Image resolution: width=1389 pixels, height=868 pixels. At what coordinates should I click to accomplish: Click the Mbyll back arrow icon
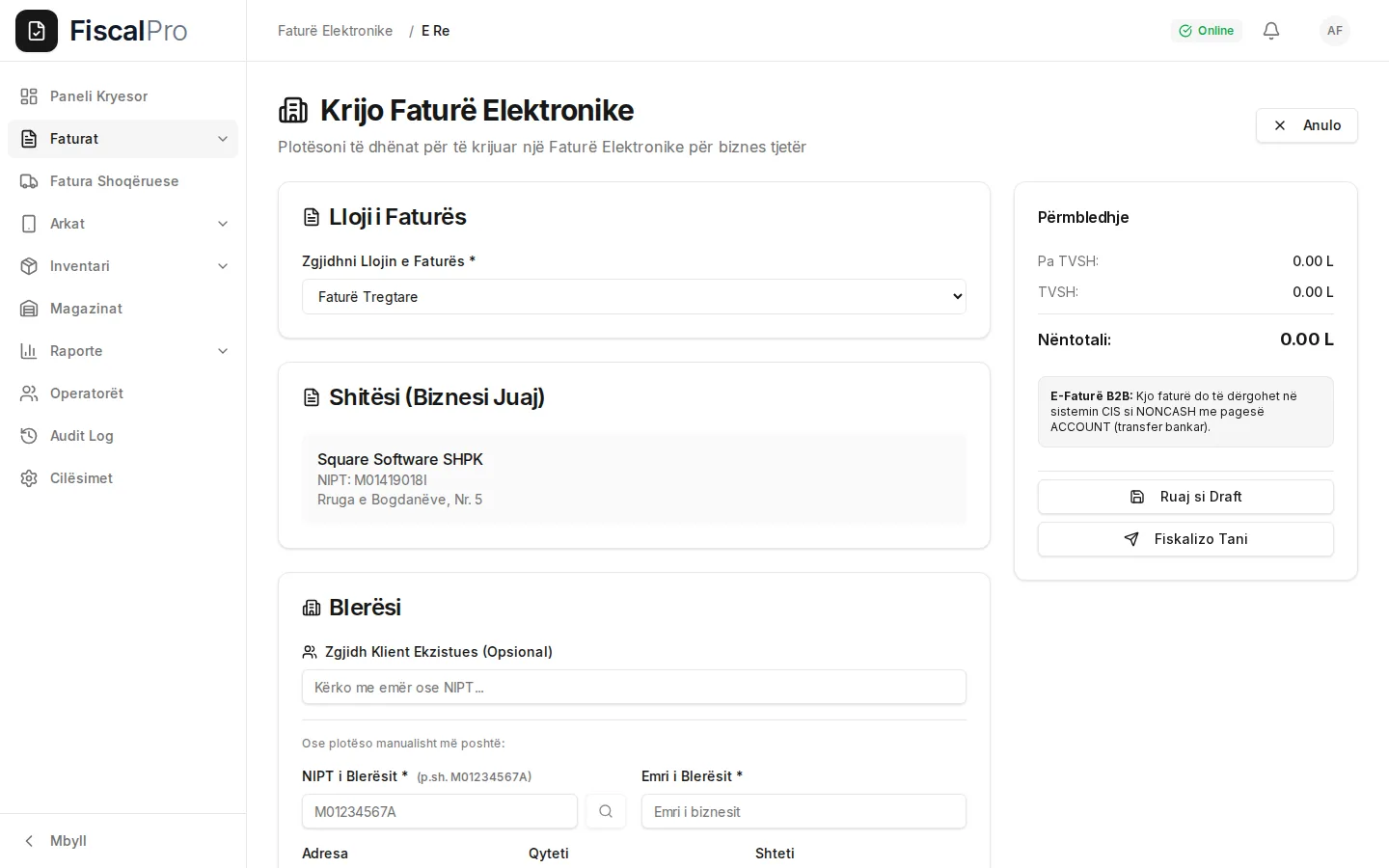tap(29, 841)
